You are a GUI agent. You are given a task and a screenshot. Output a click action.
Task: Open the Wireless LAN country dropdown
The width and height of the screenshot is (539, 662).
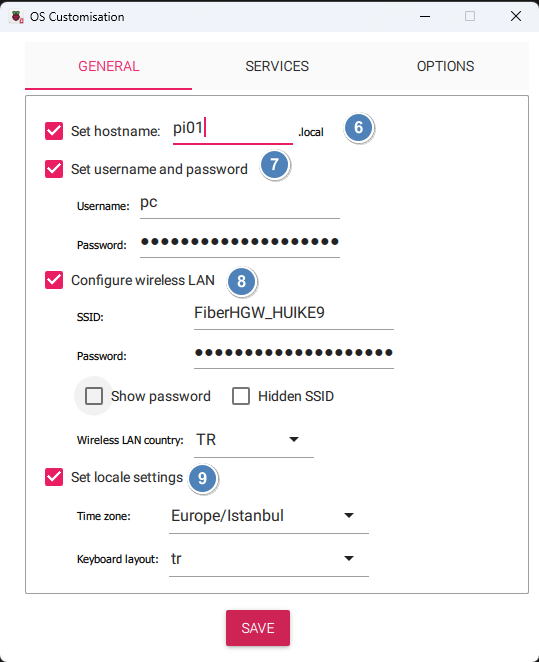coord(254,440)
